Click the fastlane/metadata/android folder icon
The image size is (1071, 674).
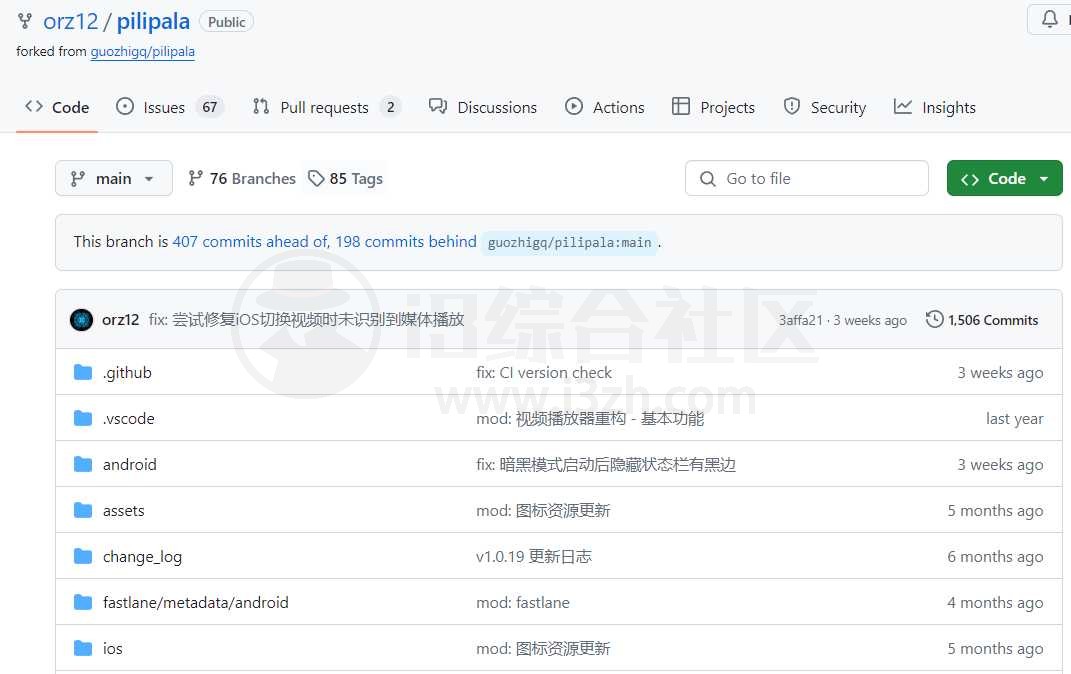pyautogui.click(x=83, y=602)
